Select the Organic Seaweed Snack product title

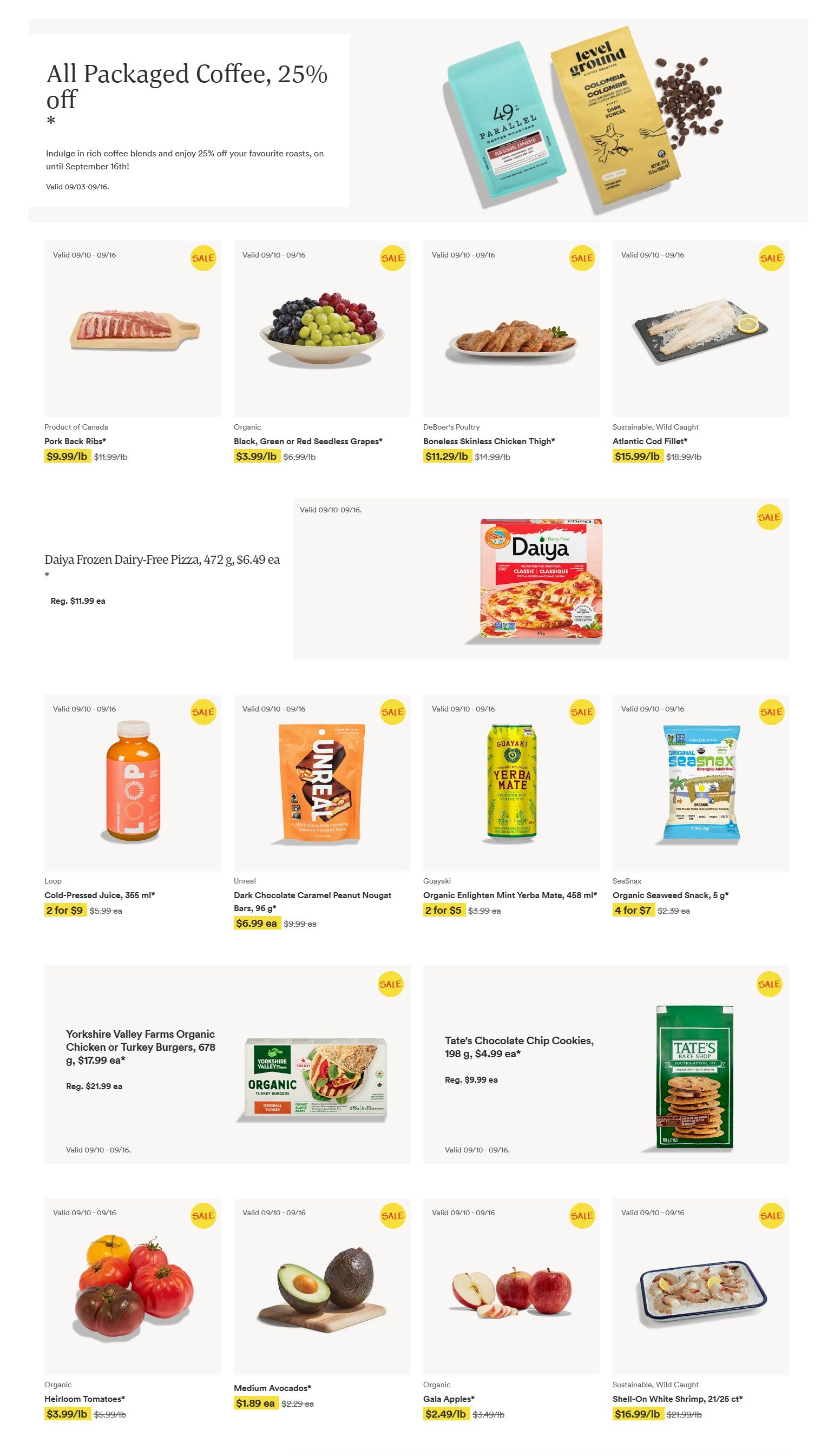tap(670, 895)
